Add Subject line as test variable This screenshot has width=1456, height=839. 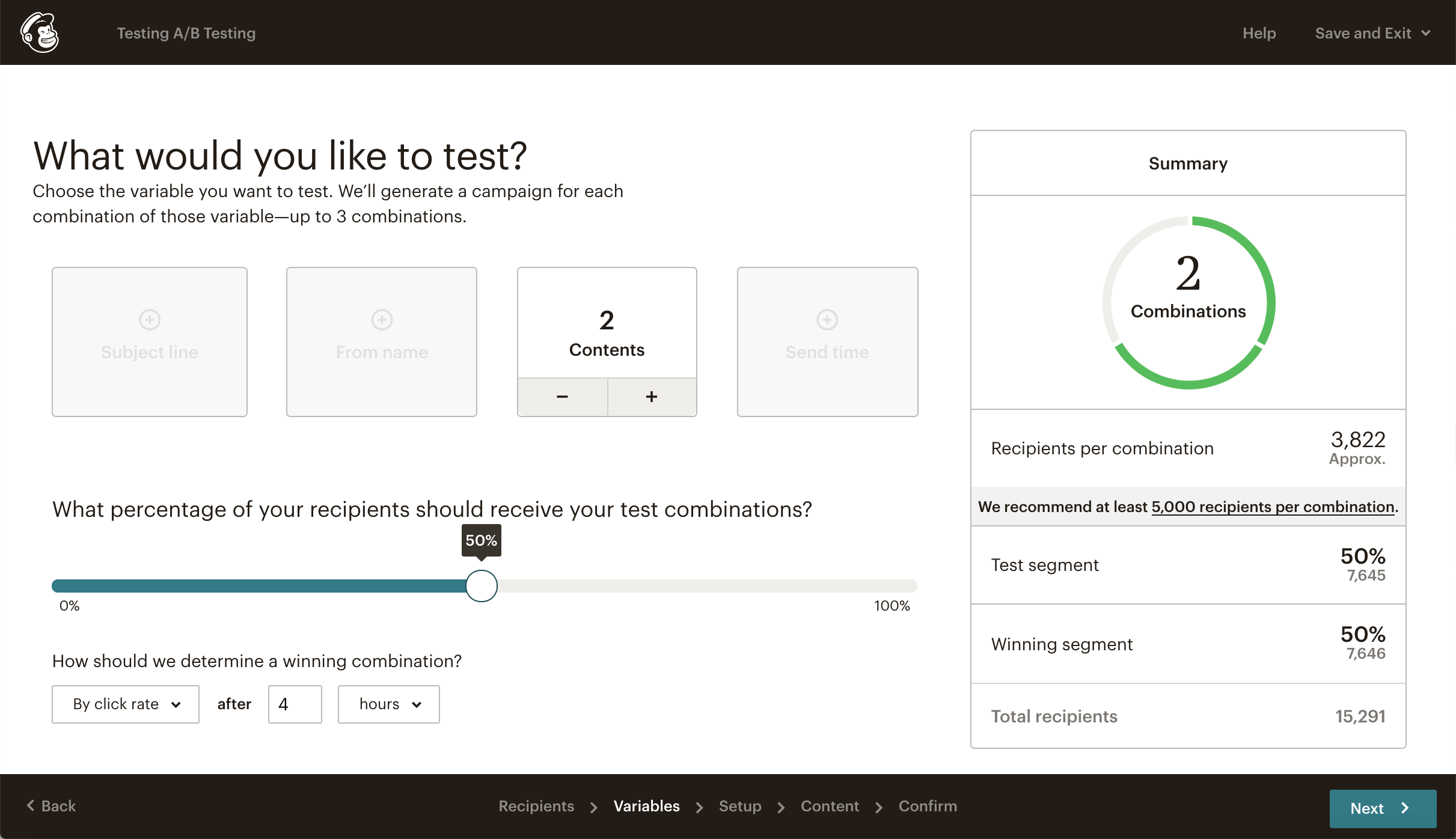pyautogui.click(x=150, y=341)
